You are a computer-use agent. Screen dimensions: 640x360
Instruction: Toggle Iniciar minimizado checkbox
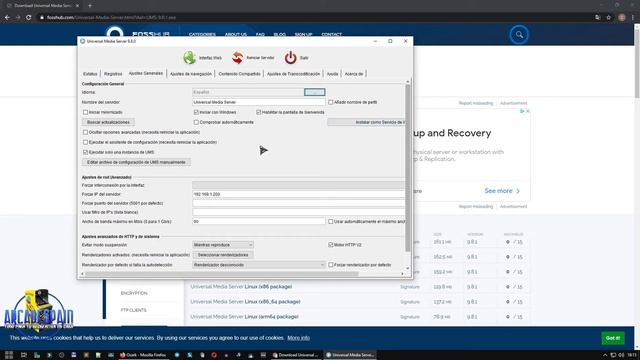point(85,112)
